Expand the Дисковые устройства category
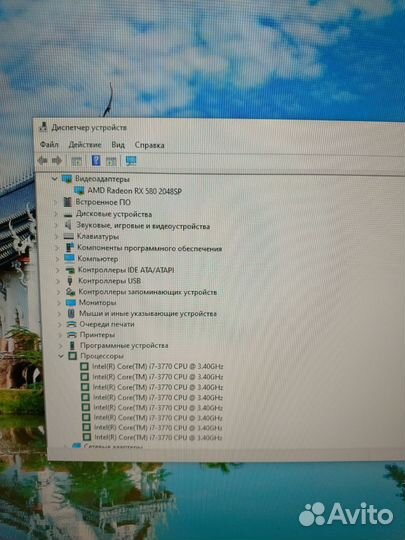The width and height of the screenshot is (405, 540). point(56,214)
